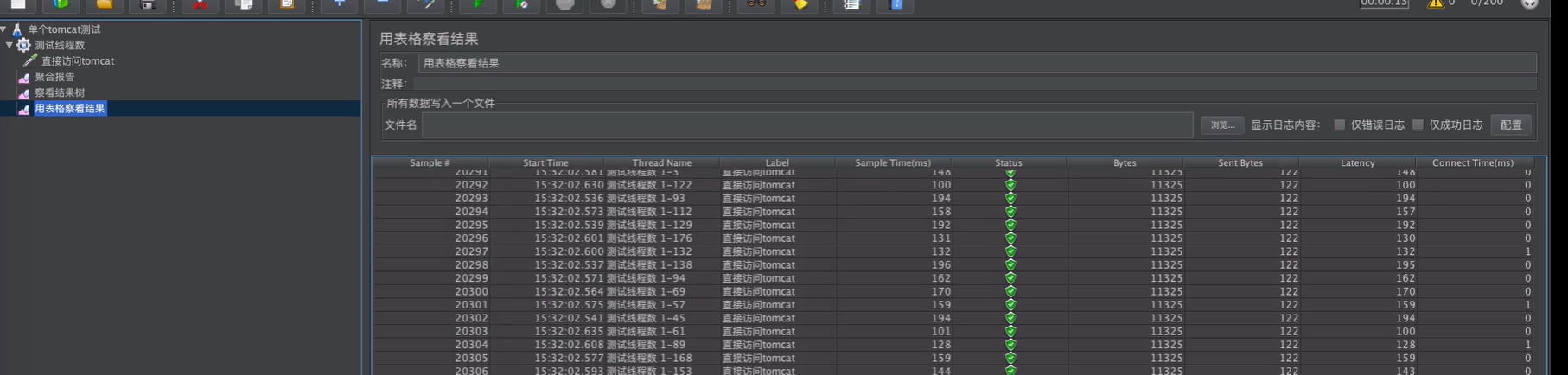Click the Cut scissors toolbar icon
The image size is (1568, 375).
point(200,4)
